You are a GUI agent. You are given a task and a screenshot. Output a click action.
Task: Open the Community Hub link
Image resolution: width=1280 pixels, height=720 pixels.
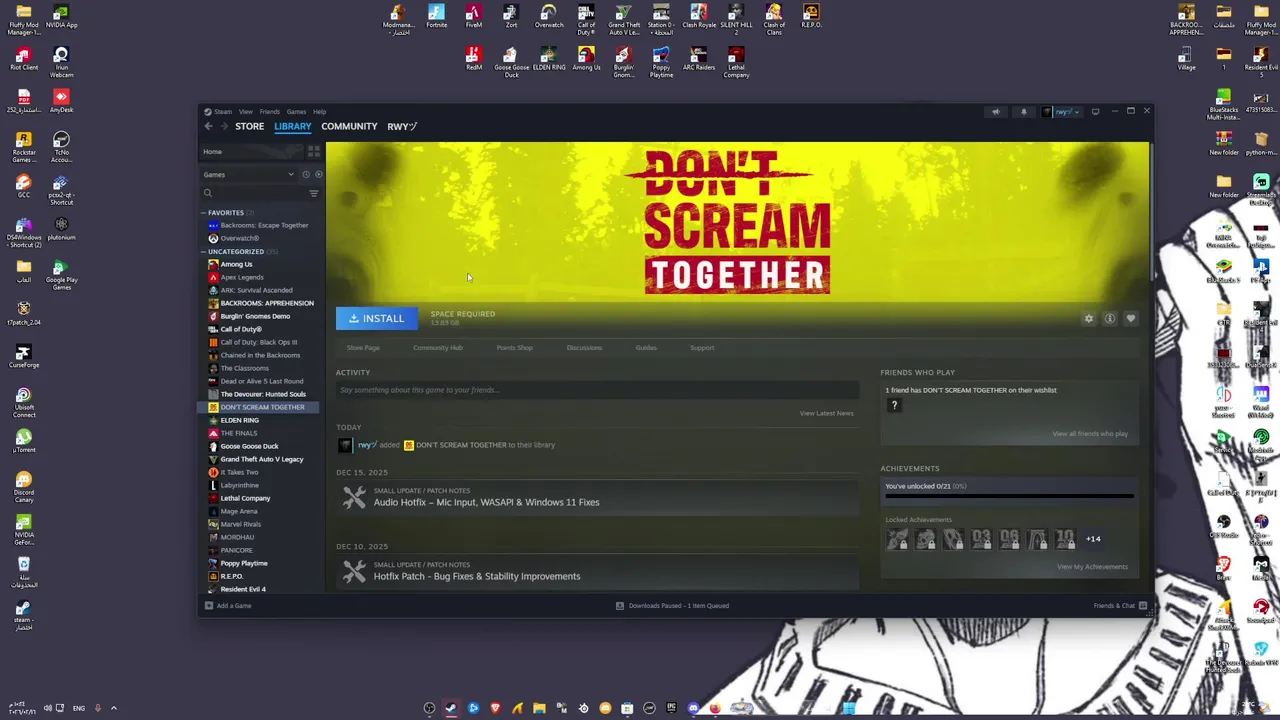point(437,348)
